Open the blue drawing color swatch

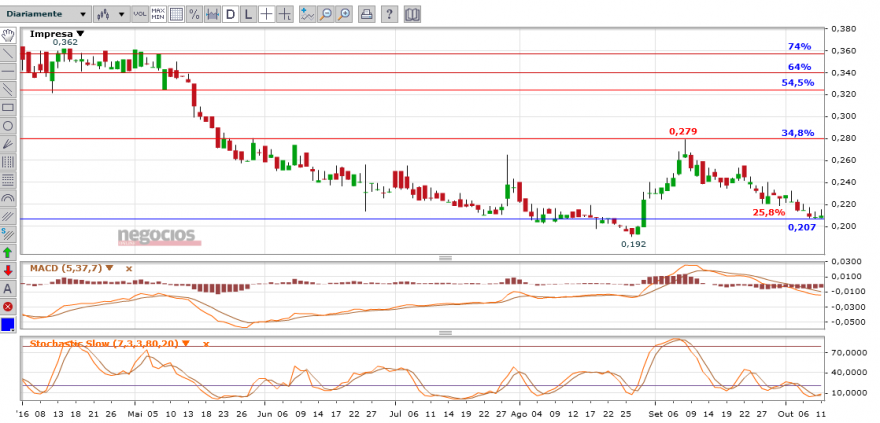[x=8, y=324]
